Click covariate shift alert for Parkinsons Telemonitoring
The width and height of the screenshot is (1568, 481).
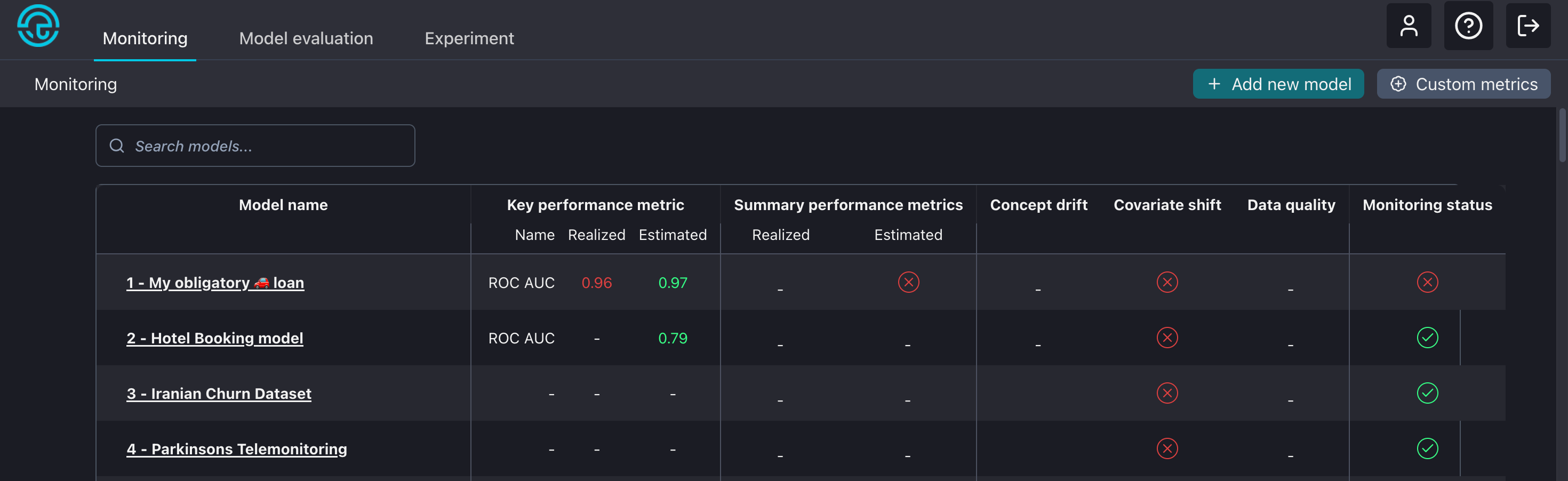(1167, 448)
